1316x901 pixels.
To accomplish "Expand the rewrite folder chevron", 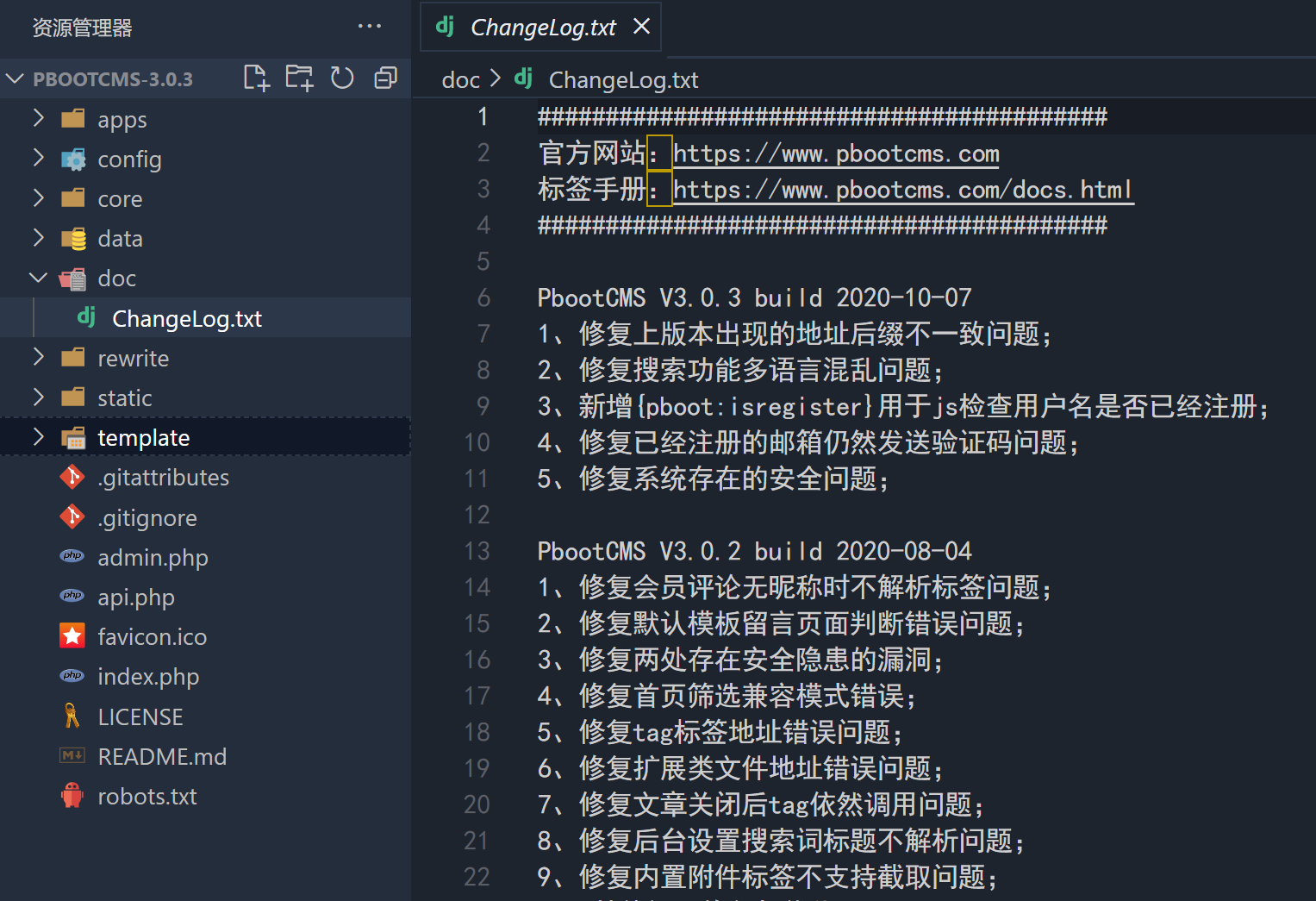I will click(x=38, y=357).
